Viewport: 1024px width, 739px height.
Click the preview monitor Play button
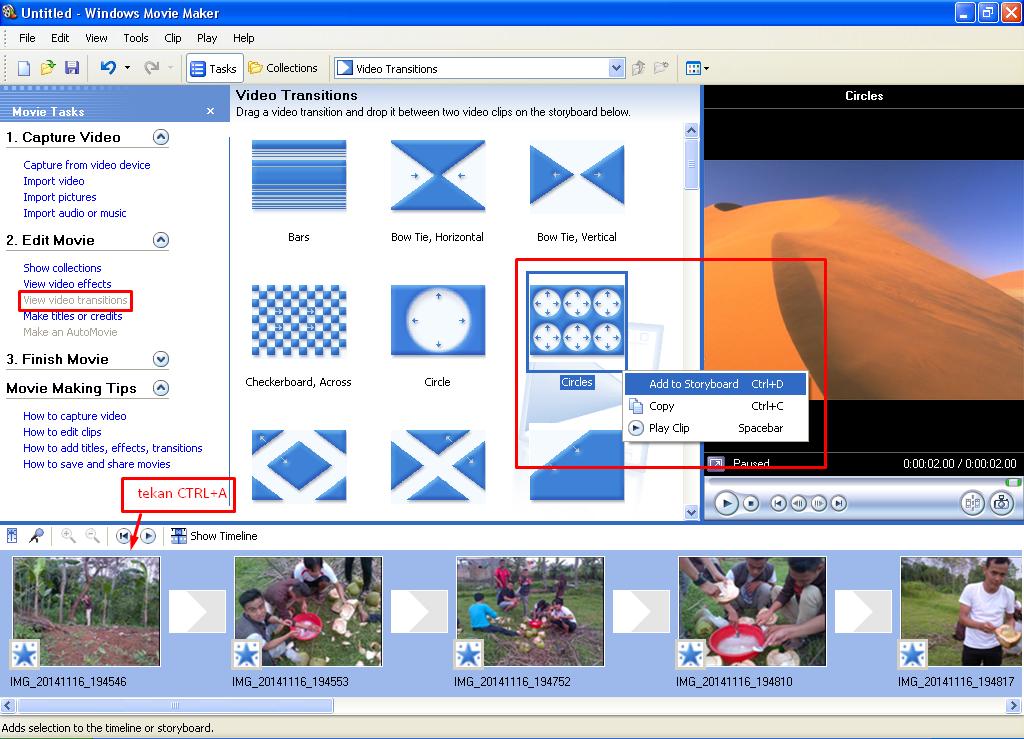pyautogui.click(x=726, y=503)
